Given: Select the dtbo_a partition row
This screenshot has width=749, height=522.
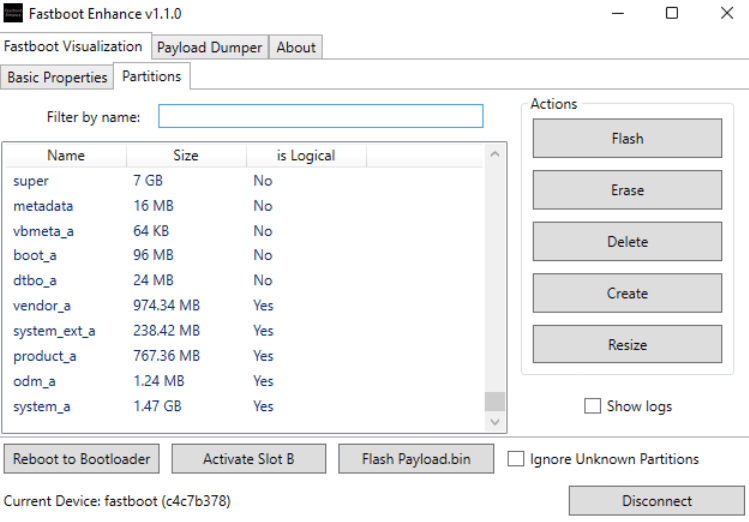Looking at the screenshot, I should (x=244, y=280).
